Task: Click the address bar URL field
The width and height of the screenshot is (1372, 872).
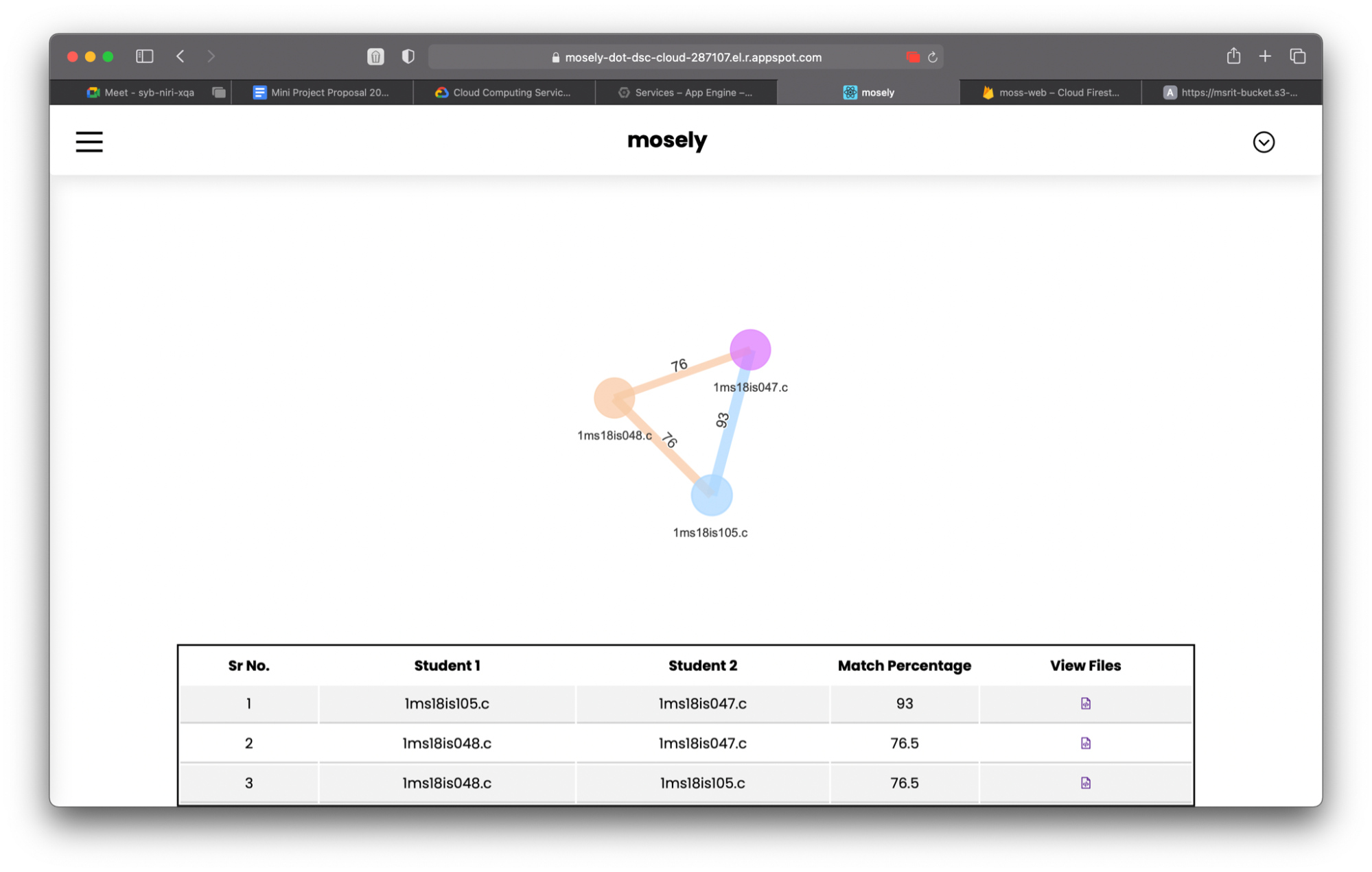Action: coord(686,57)
